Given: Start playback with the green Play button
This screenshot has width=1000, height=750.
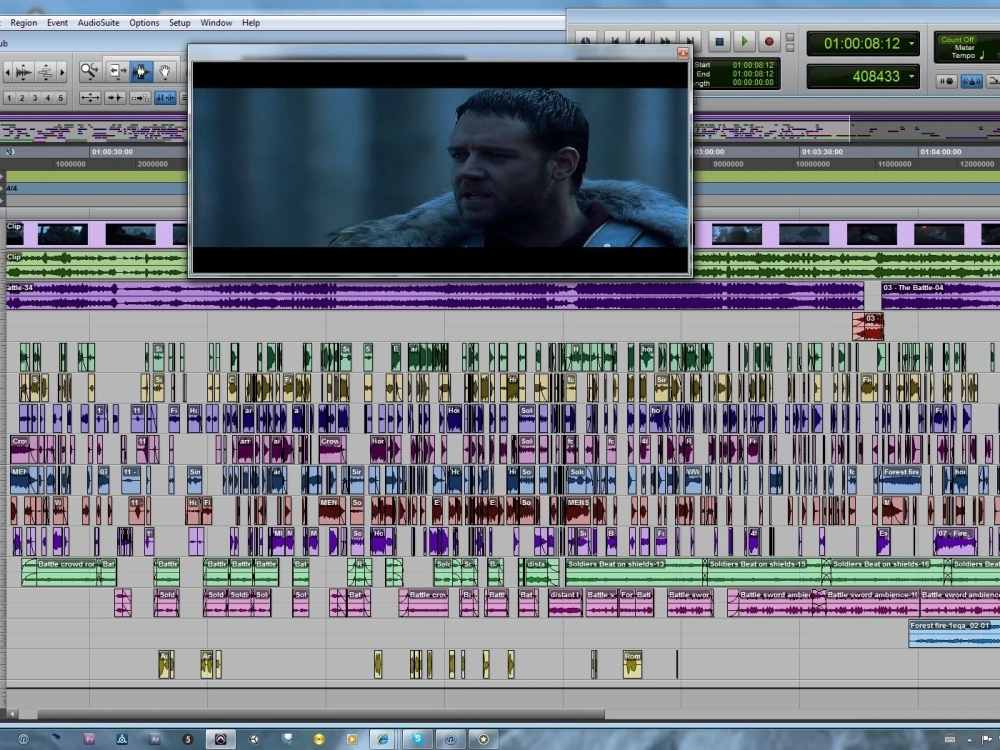Looking at the screenshot, I should (744, 41).
